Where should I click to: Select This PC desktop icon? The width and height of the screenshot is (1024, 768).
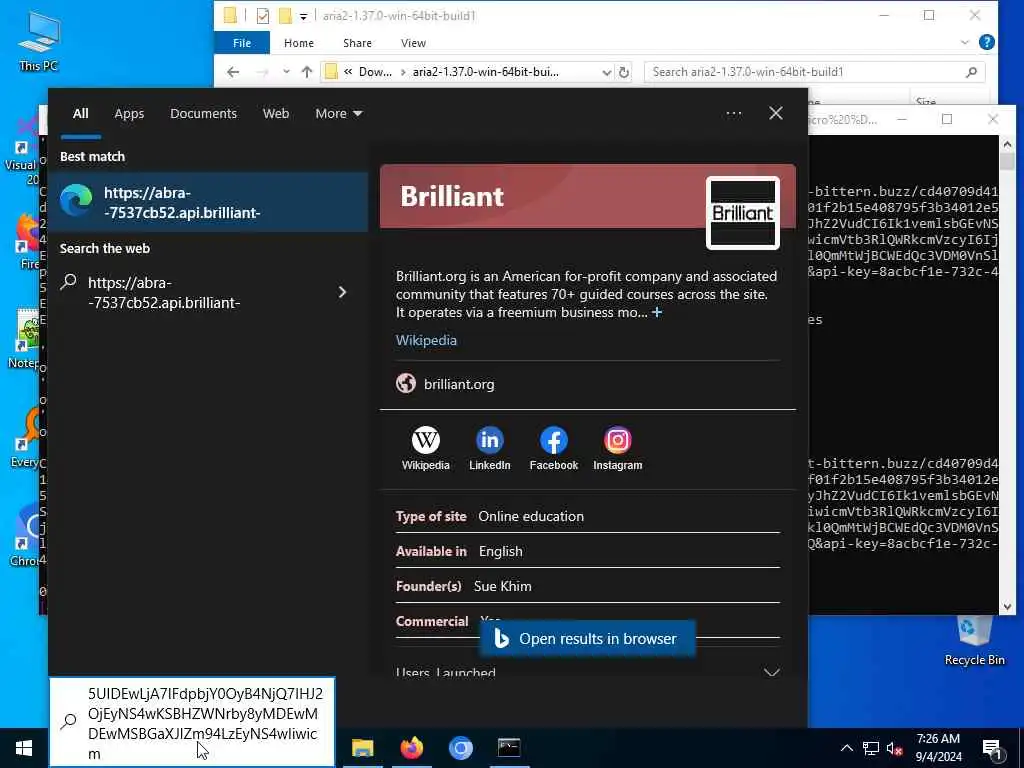[39, 40]
